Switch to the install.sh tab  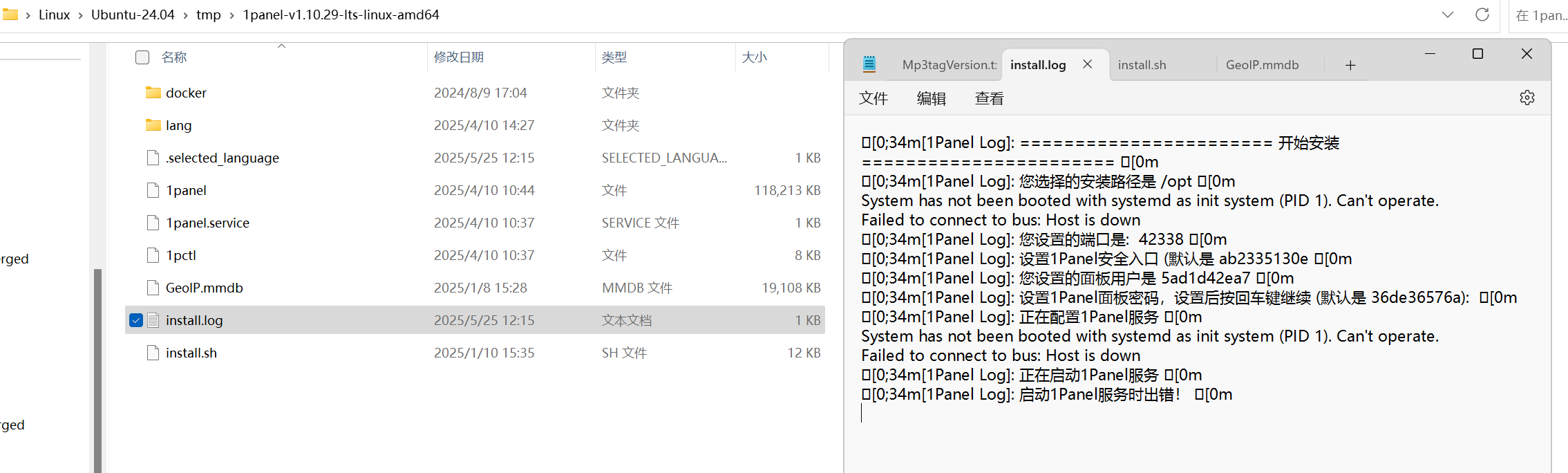coord(1142,65)
